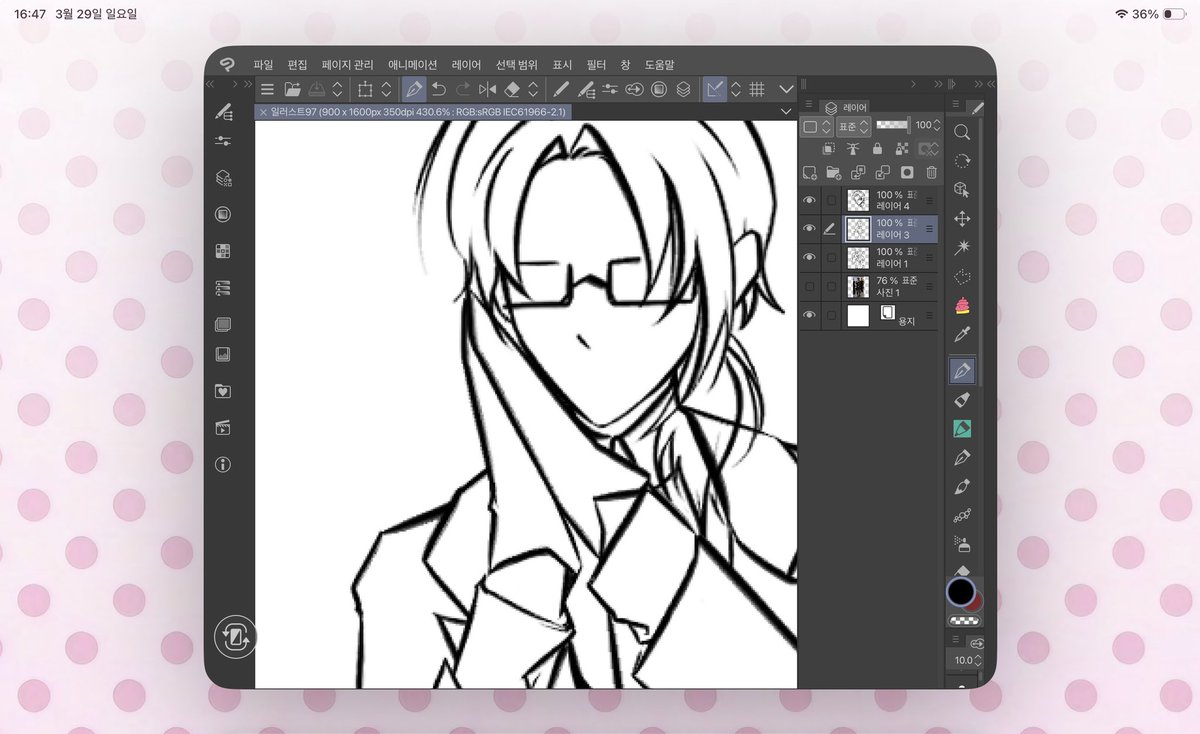1200x734 pixels.
Task: Hide the 용지 paper layer
Action: tap(809, 316)
